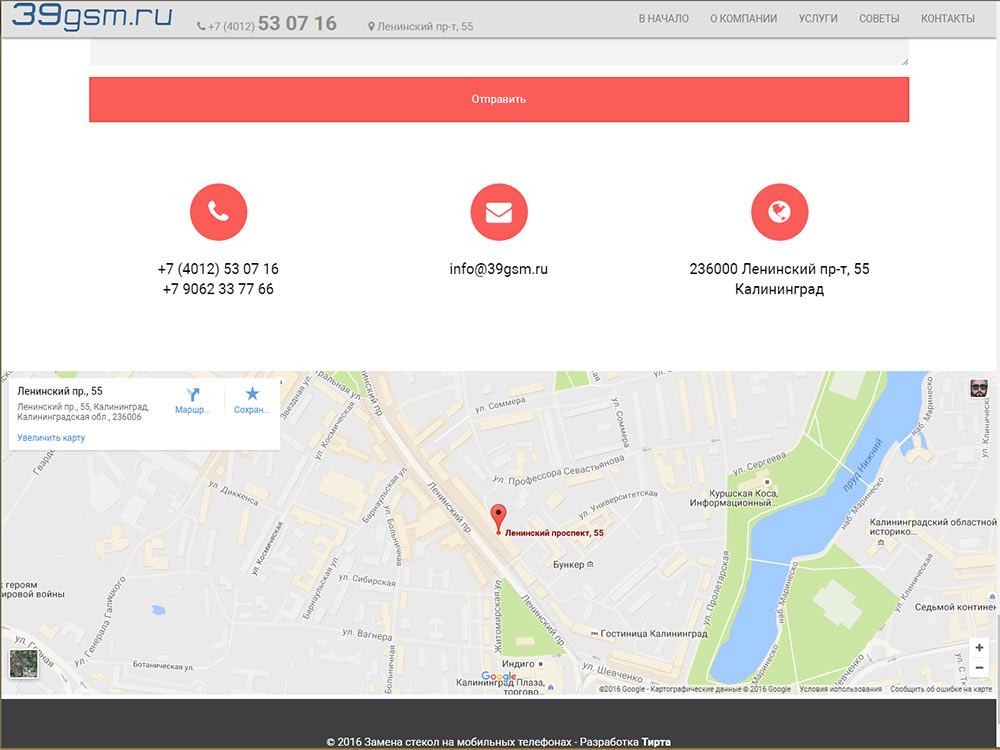Open the СОВЕТЫ menu item
1000x750 pixels.
879,18
